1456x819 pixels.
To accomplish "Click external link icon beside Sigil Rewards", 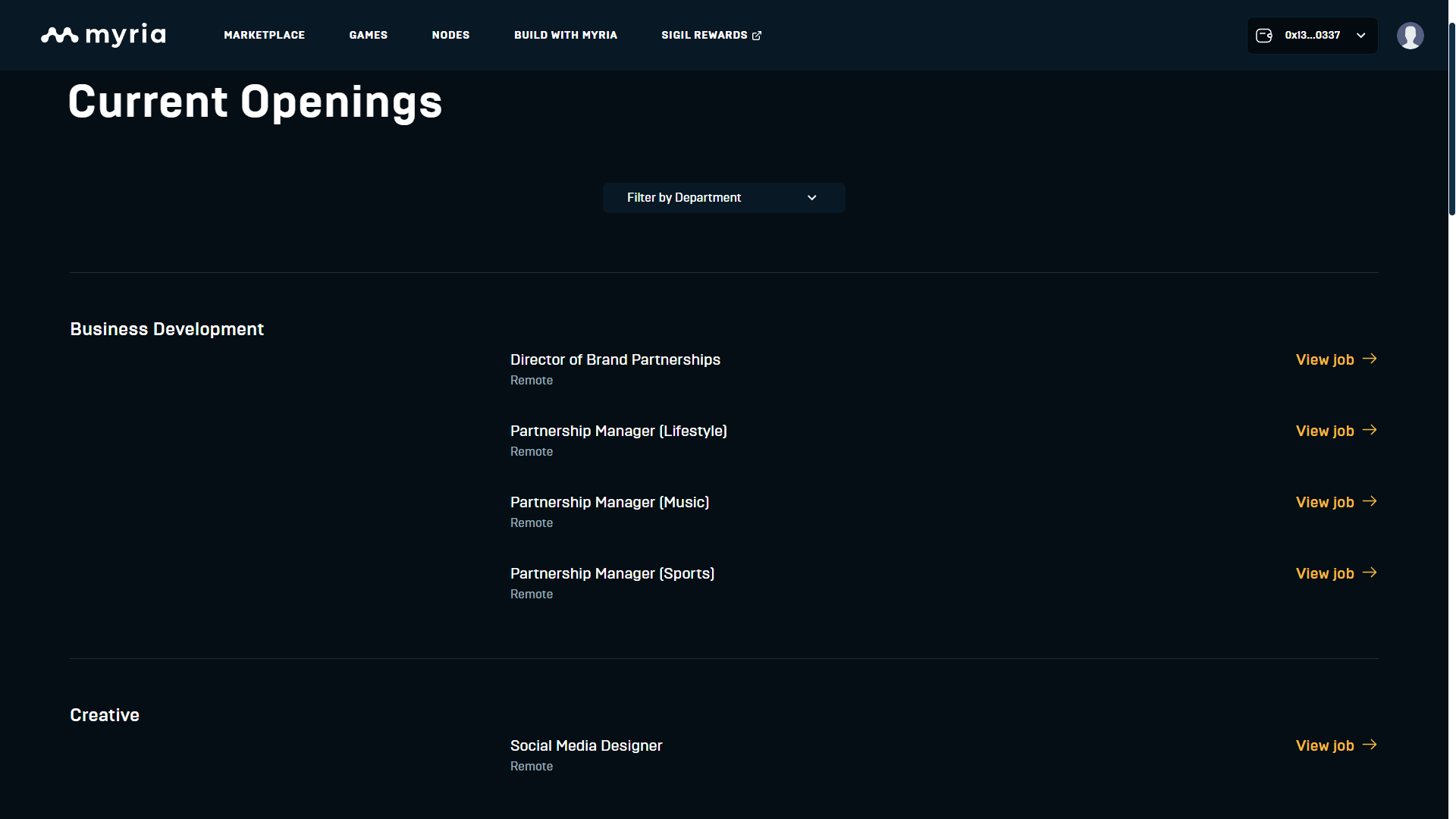I will (x=757, y=36).
